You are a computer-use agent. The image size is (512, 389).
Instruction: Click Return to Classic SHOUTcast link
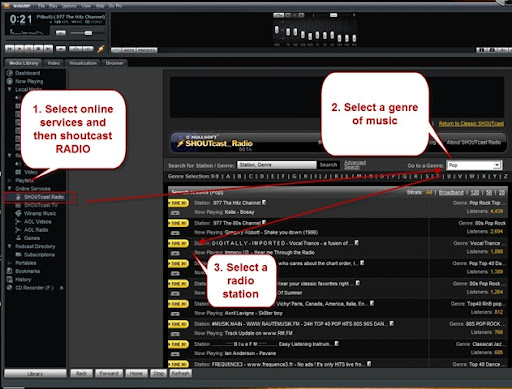point(471,123)
